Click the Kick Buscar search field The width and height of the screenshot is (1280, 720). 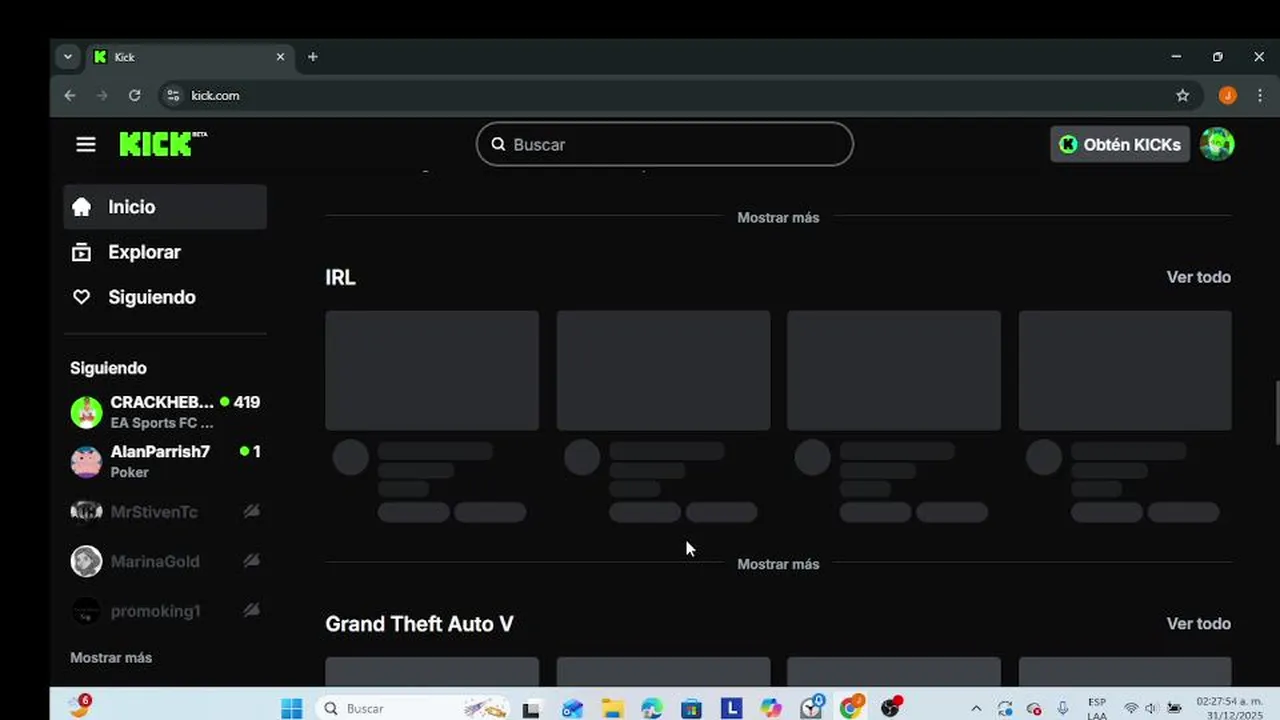(x=665, y=144)
